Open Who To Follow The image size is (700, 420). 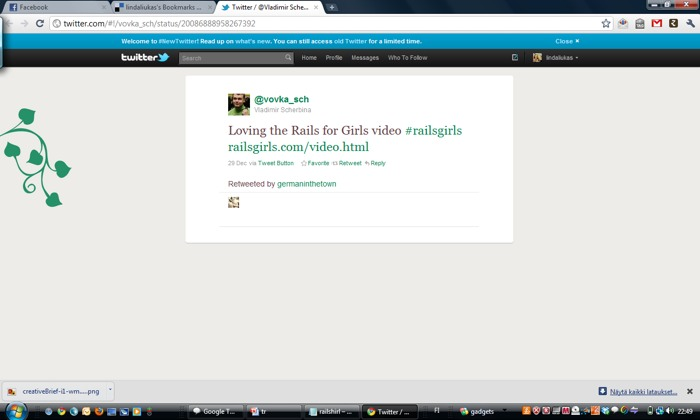pos(407,58)
